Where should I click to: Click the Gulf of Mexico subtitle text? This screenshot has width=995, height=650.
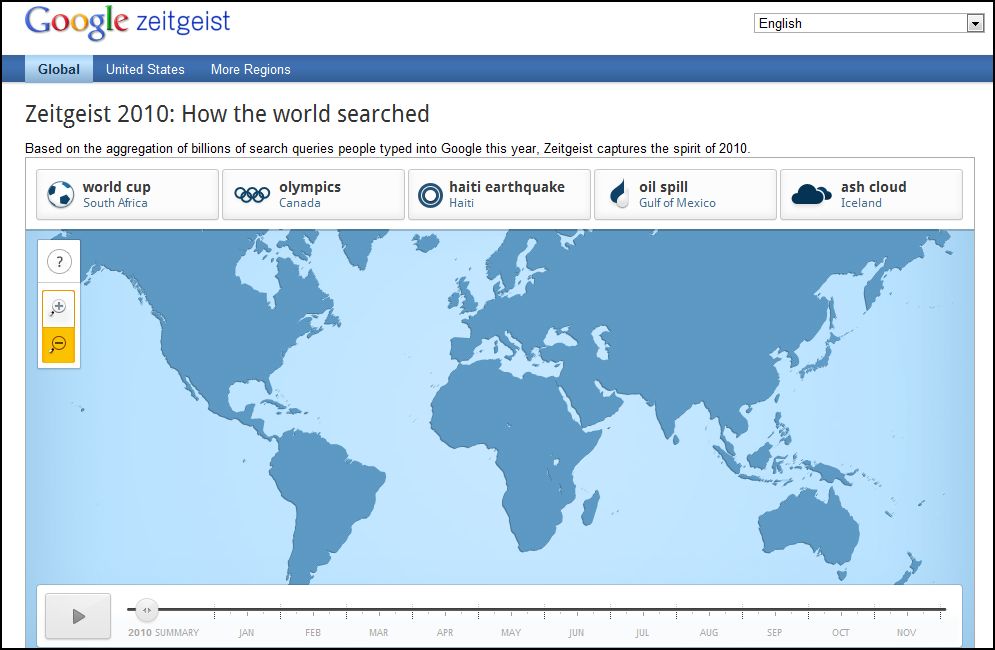(x=677, y=203)
